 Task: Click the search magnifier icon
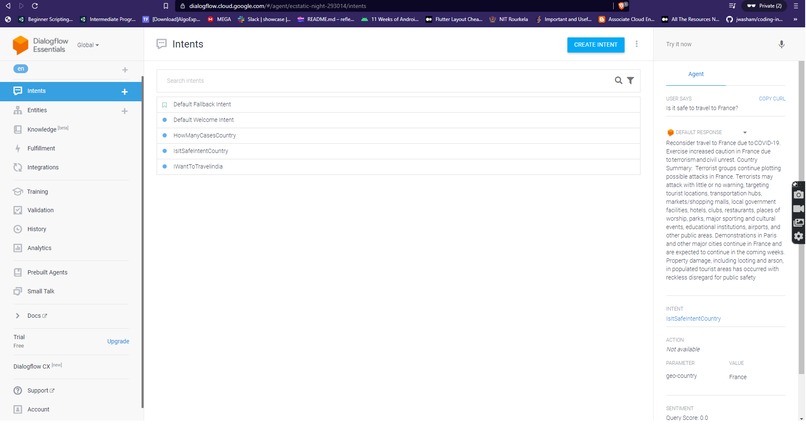click(x=618, y=81)
